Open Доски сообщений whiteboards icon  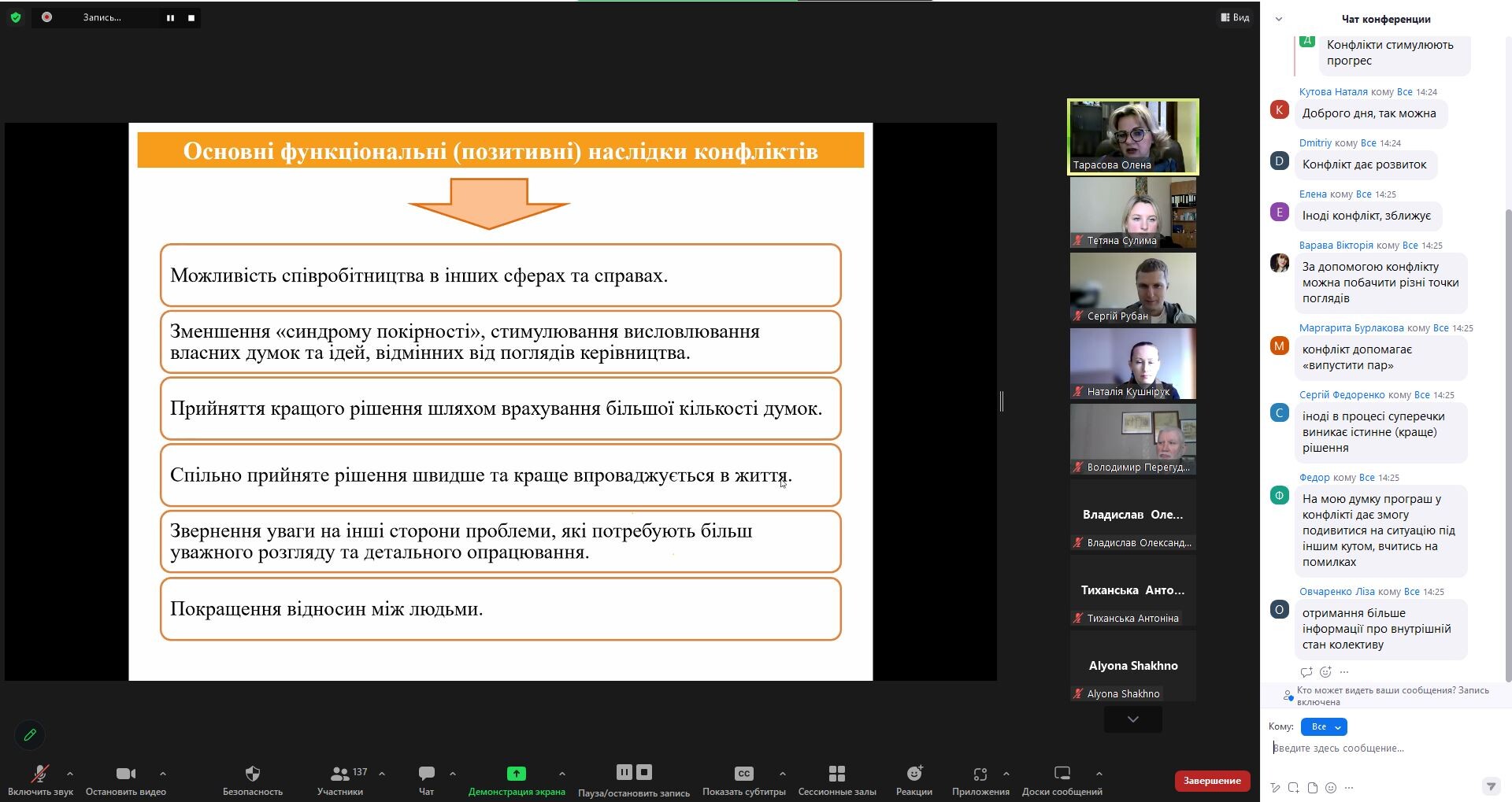(1062, 774)
